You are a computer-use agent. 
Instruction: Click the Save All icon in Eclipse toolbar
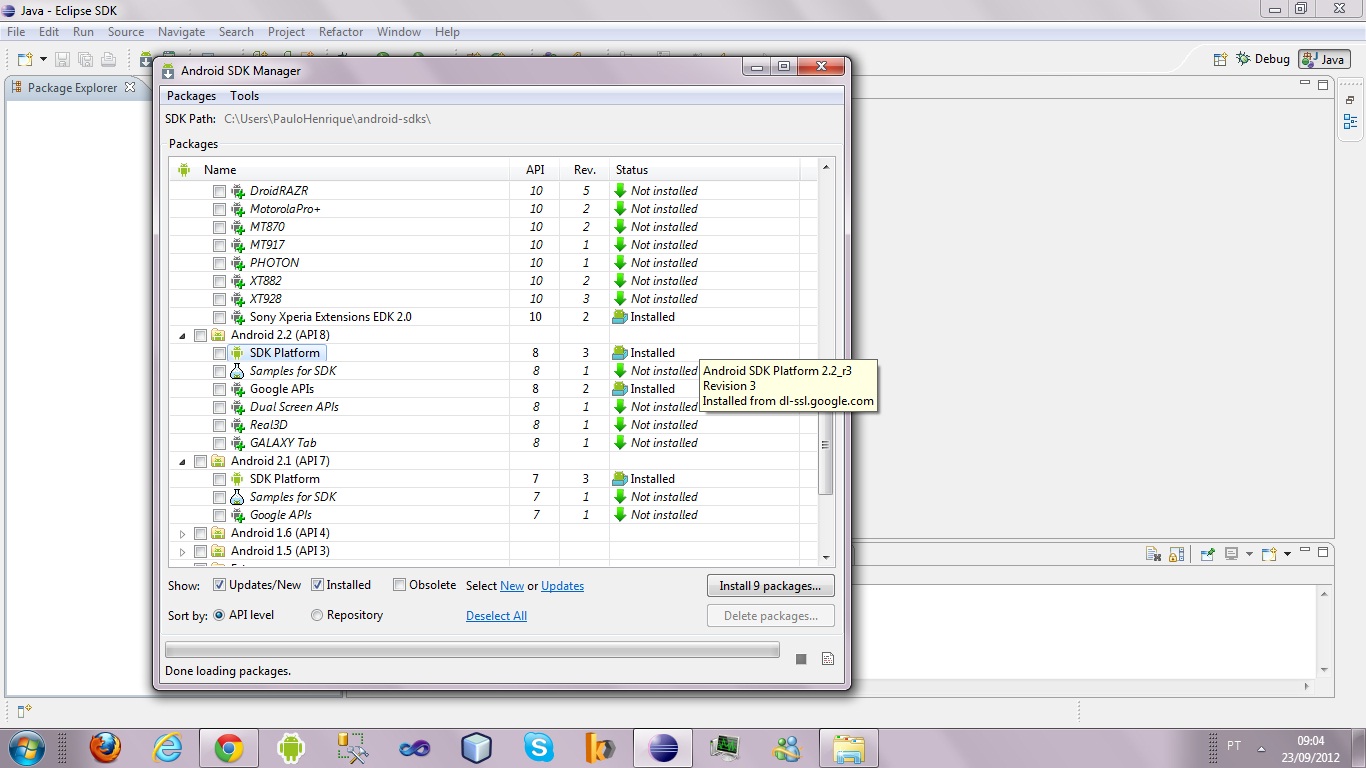pos(85,60)
